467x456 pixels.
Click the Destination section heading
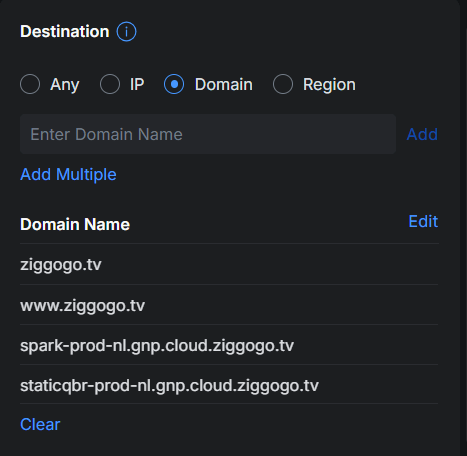pos(65,32)
